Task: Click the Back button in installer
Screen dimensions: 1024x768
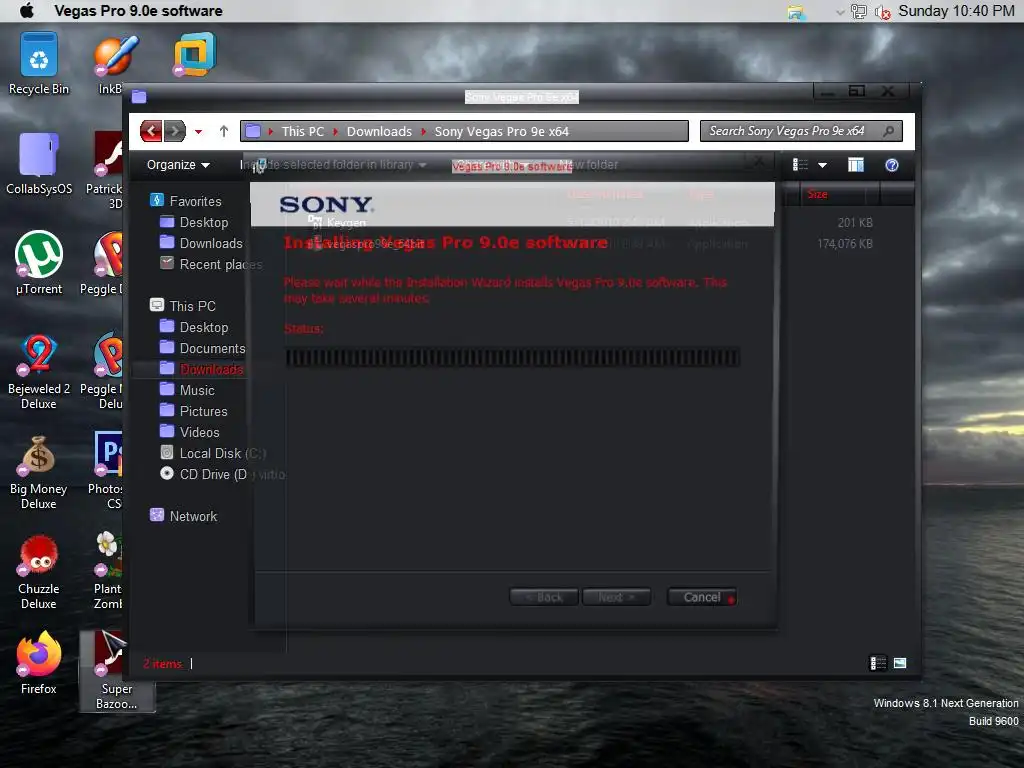Action: click(544, 597)
